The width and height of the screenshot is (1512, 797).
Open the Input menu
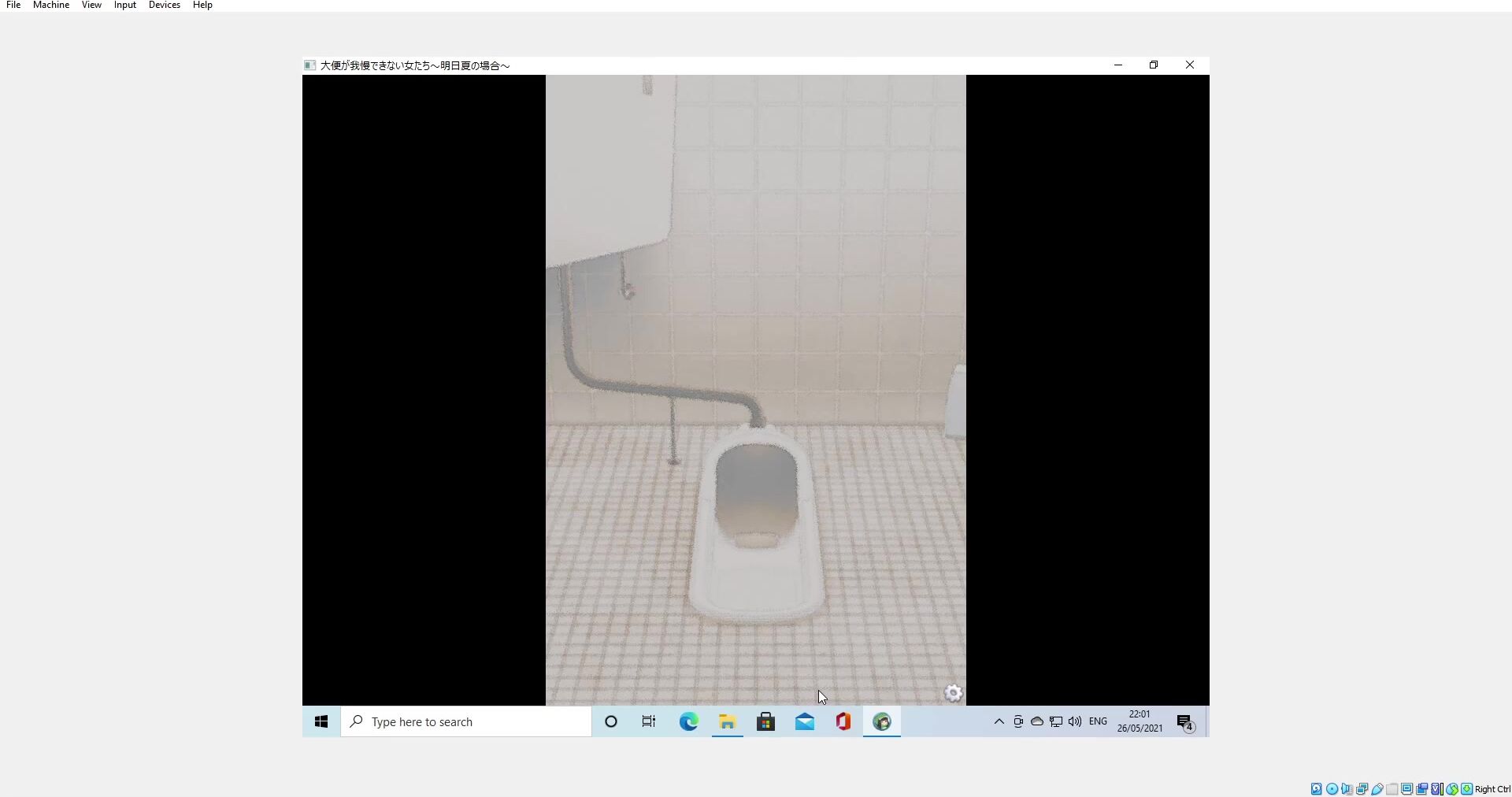click(124, 6)
